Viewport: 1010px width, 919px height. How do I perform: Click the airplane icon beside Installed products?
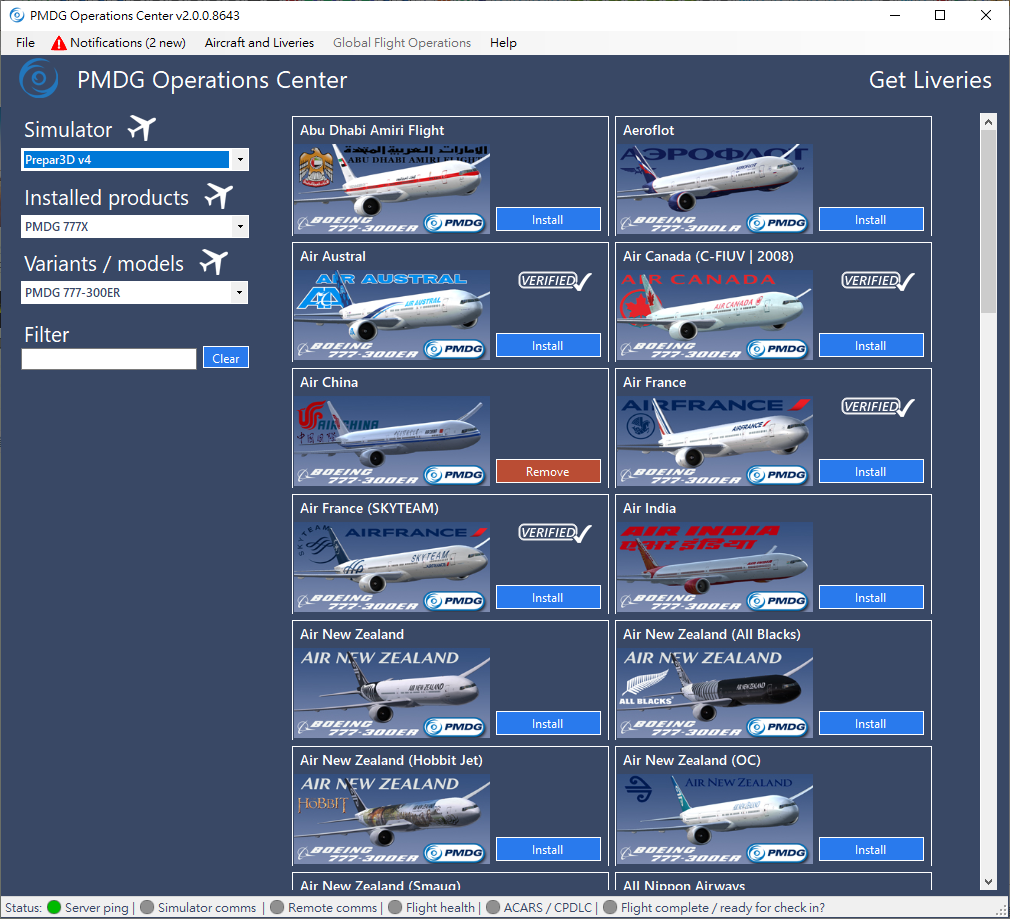pyautogui.click(x=218, y=196)
